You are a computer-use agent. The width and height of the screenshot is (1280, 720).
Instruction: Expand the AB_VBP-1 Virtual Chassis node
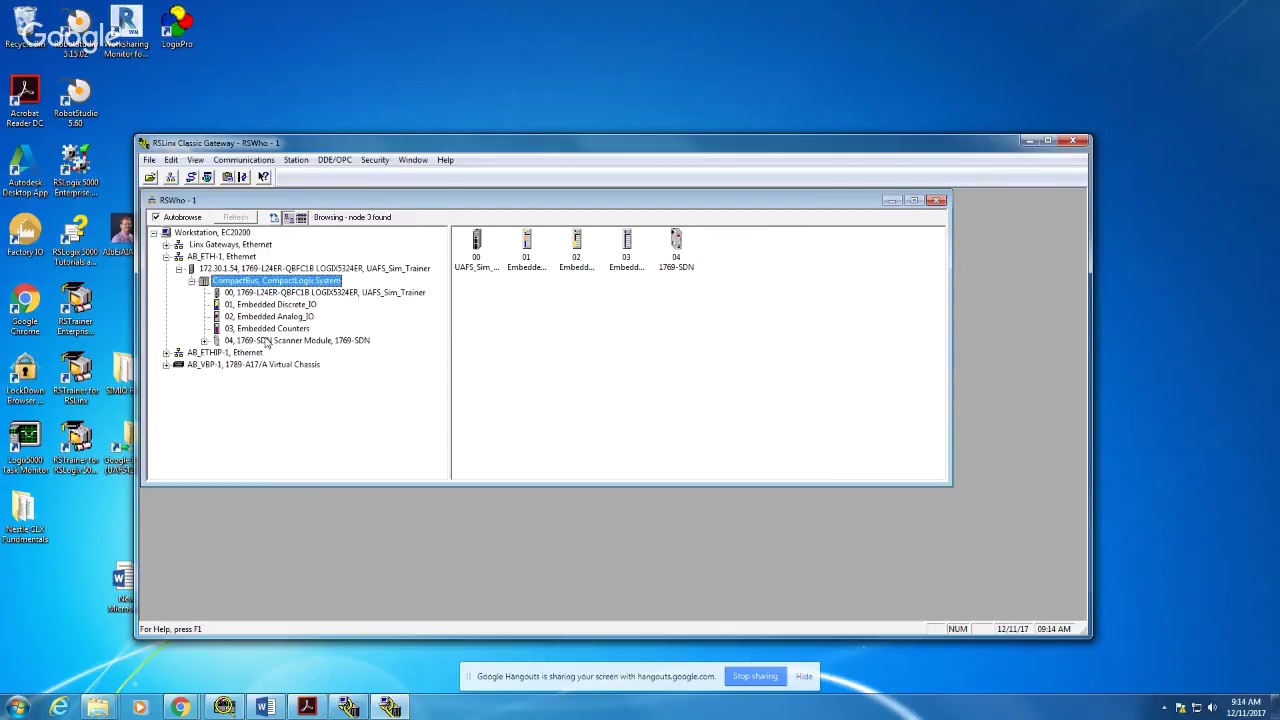(166, 364)
